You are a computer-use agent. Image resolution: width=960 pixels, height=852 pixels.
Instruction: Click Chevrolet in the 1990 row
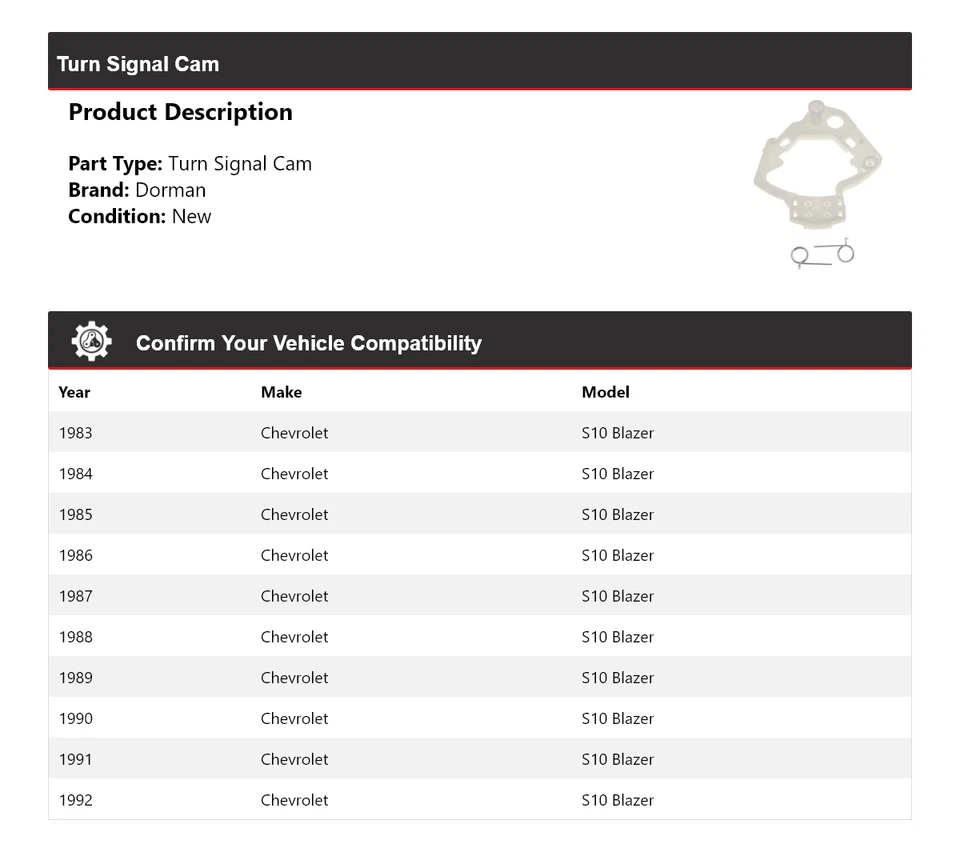(294, 719)
